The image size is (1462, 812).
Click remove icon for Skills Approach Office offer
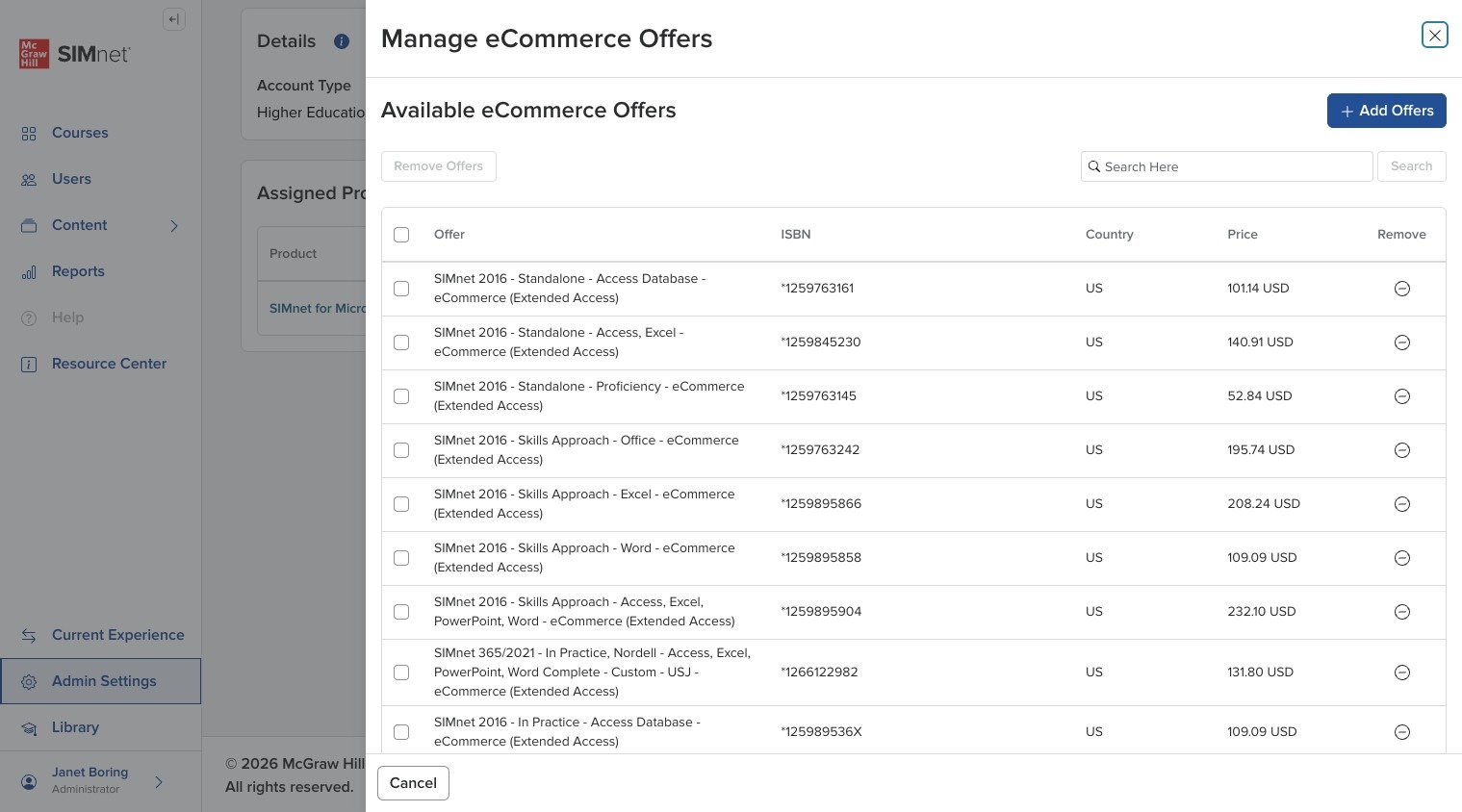pos(1402,450)
